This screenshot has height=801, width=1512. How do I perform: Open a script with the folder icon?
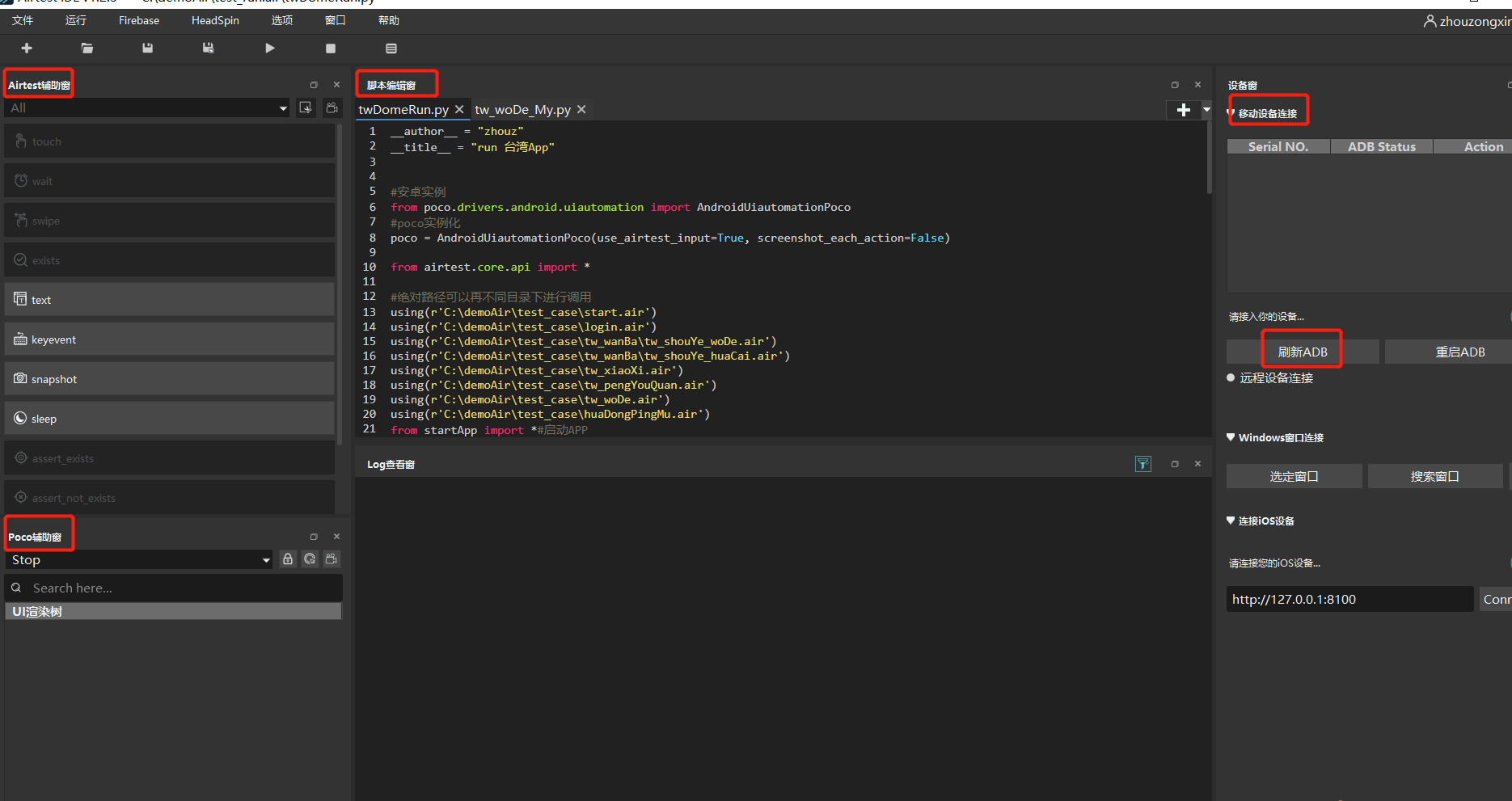[87, 48]
